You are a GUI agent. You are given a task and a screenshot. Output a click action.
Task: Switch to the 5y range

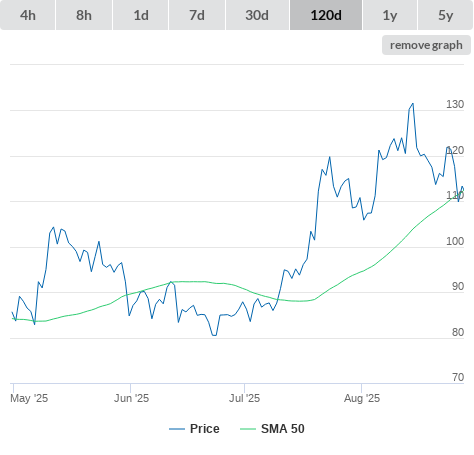pos(446,15)
